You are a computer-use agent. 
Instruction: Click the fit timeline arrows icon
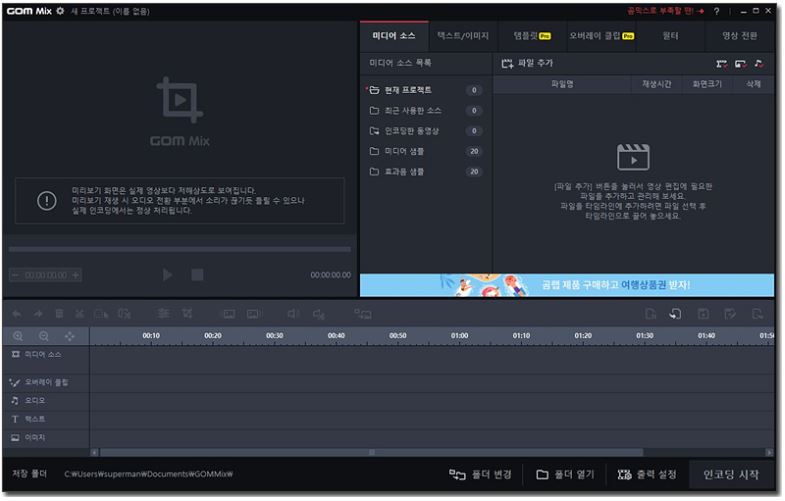[x=70, y=336]
